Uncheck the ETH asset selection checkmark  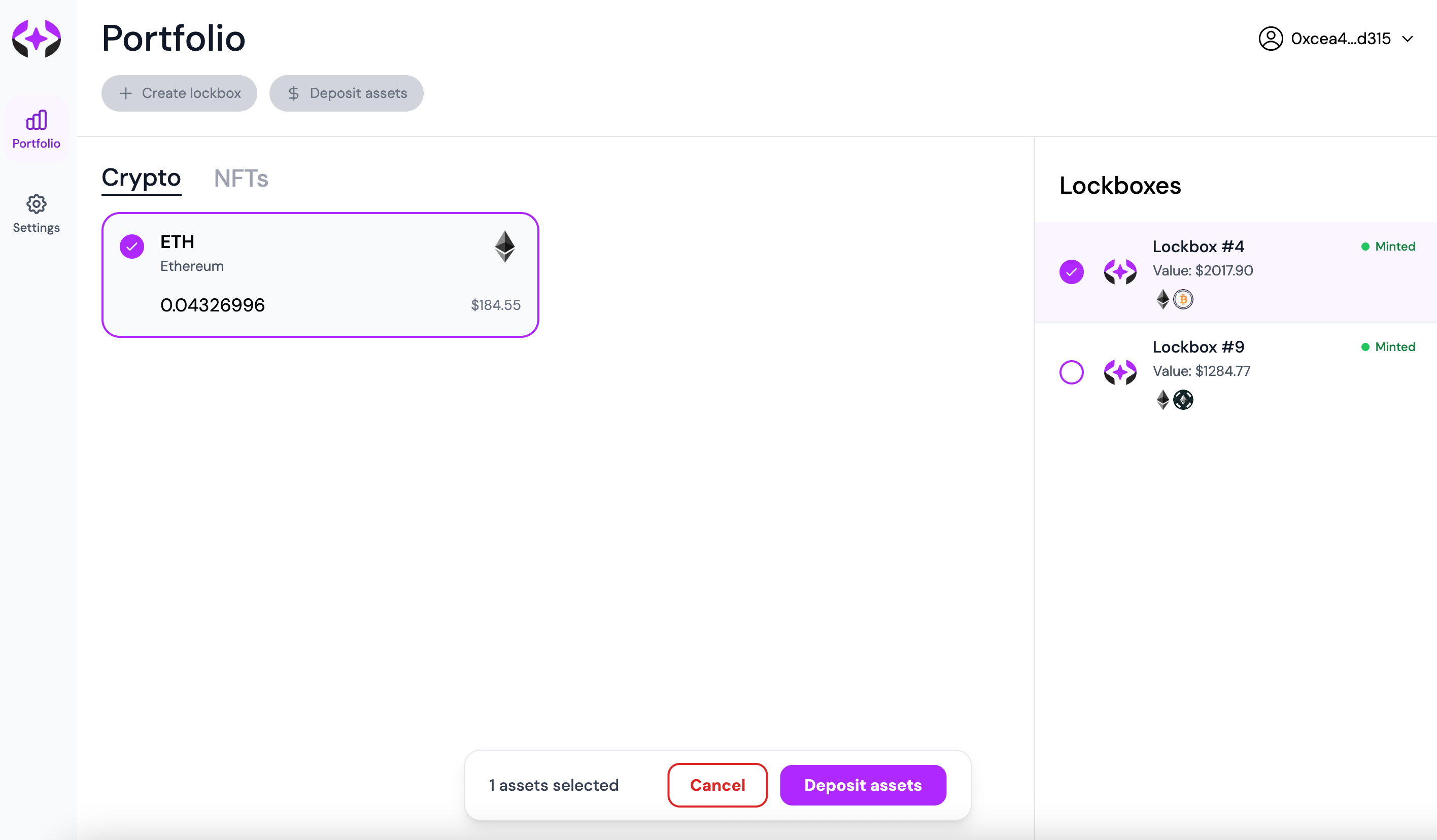pos(132,246)
